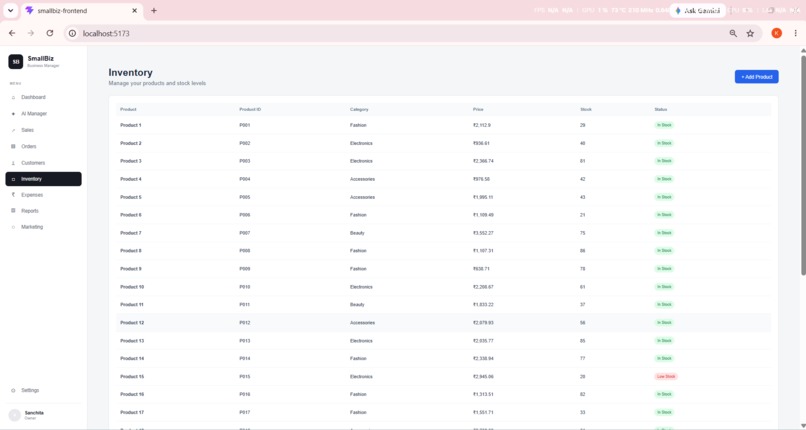This screenshot has height=430, width=806.
Task: Click the page vertical scrollbar
Action: 803,165
